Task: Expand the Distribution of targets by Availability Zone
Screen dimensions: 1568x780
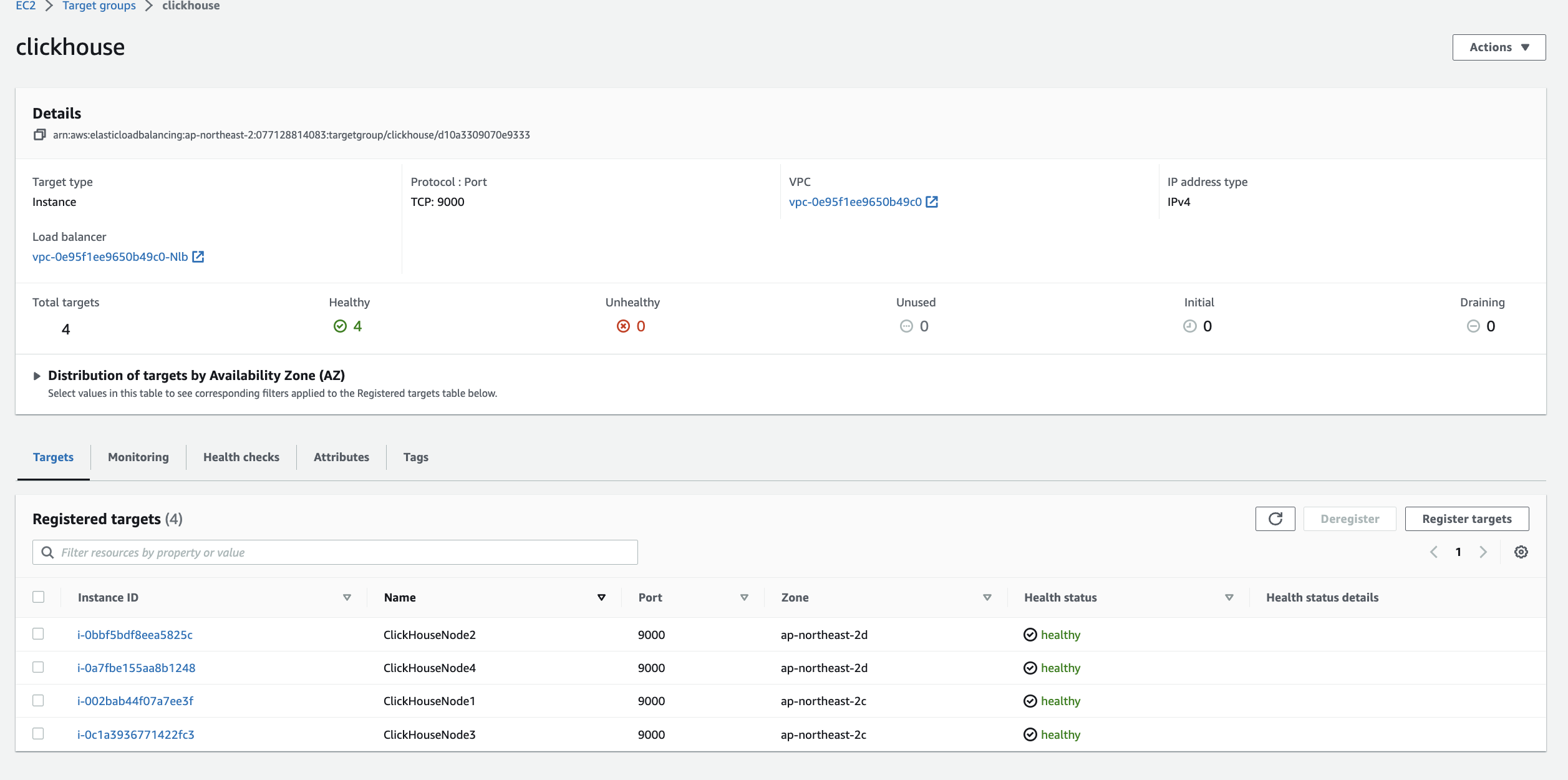Action: tap(37, 375)
